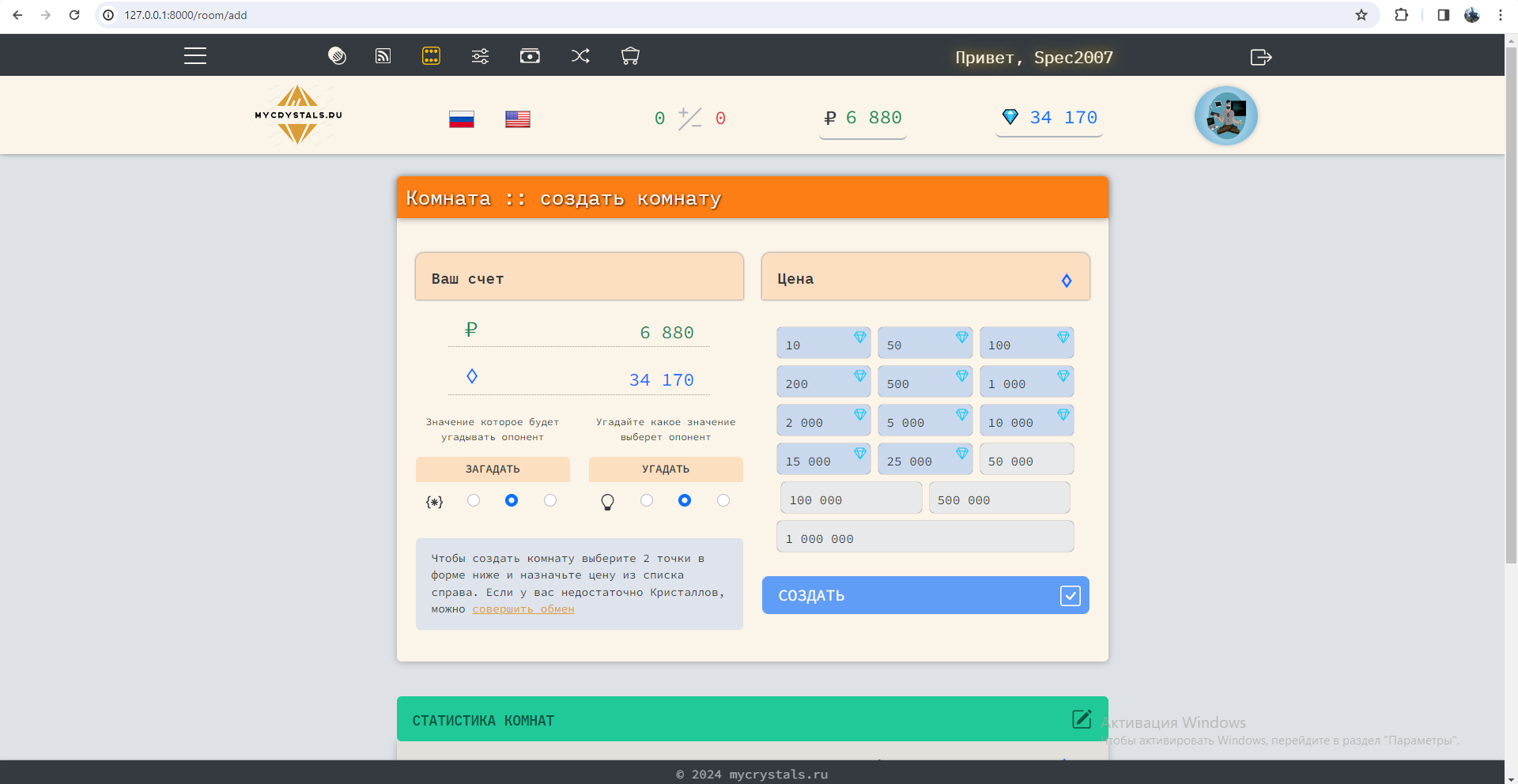
Task: Click the blue diamond icon in the Цена header
Action: [x=1067, y=281]
